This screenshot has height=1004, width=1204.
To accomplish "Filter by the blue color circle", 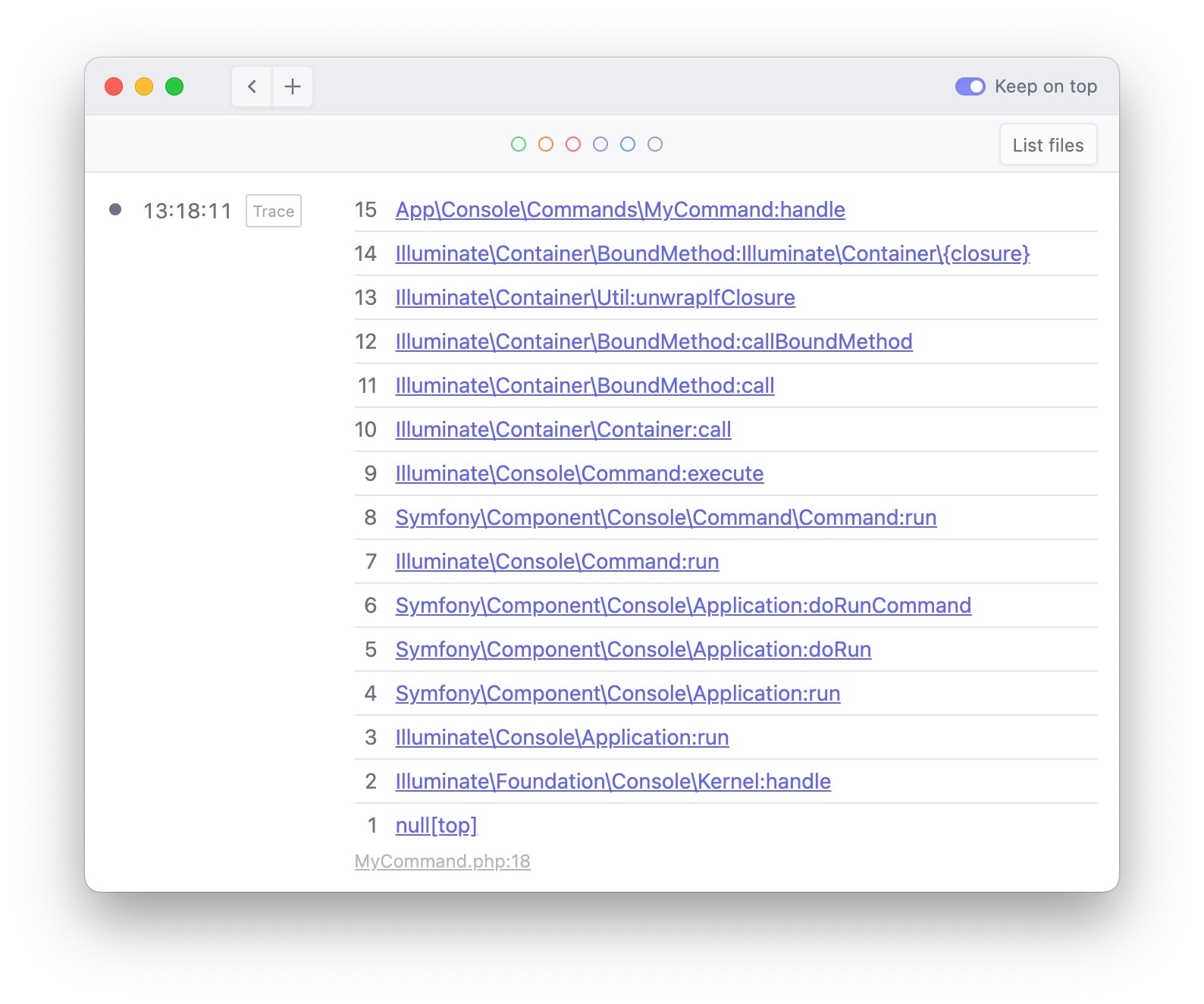I will point(628,144).
